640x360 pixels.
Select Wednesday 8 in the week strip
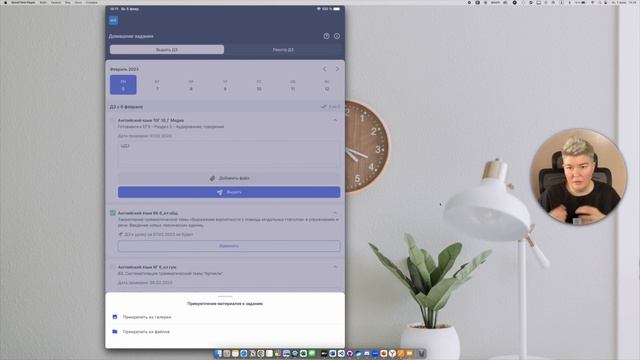(191, 85)
